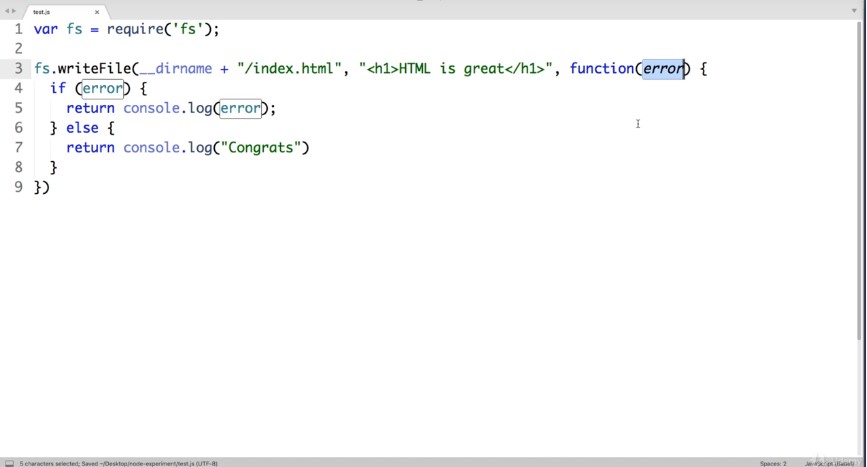Click the previous tab arrow
This screenshot has height=467, width=867.
pos(6,11)
